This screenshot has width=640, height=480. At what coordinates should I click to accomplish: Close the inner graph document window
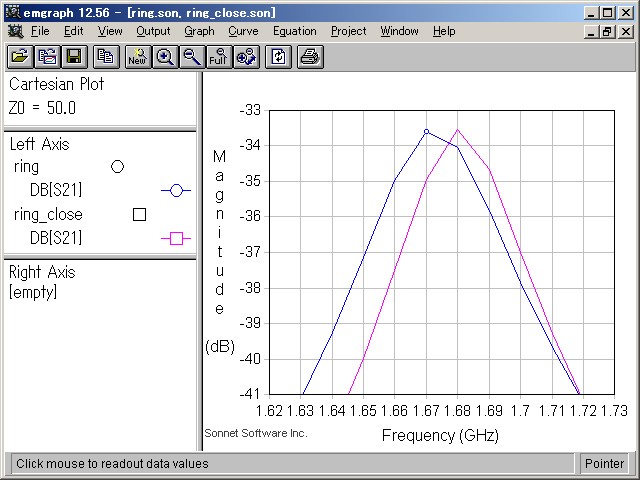[x=626, y=31]
